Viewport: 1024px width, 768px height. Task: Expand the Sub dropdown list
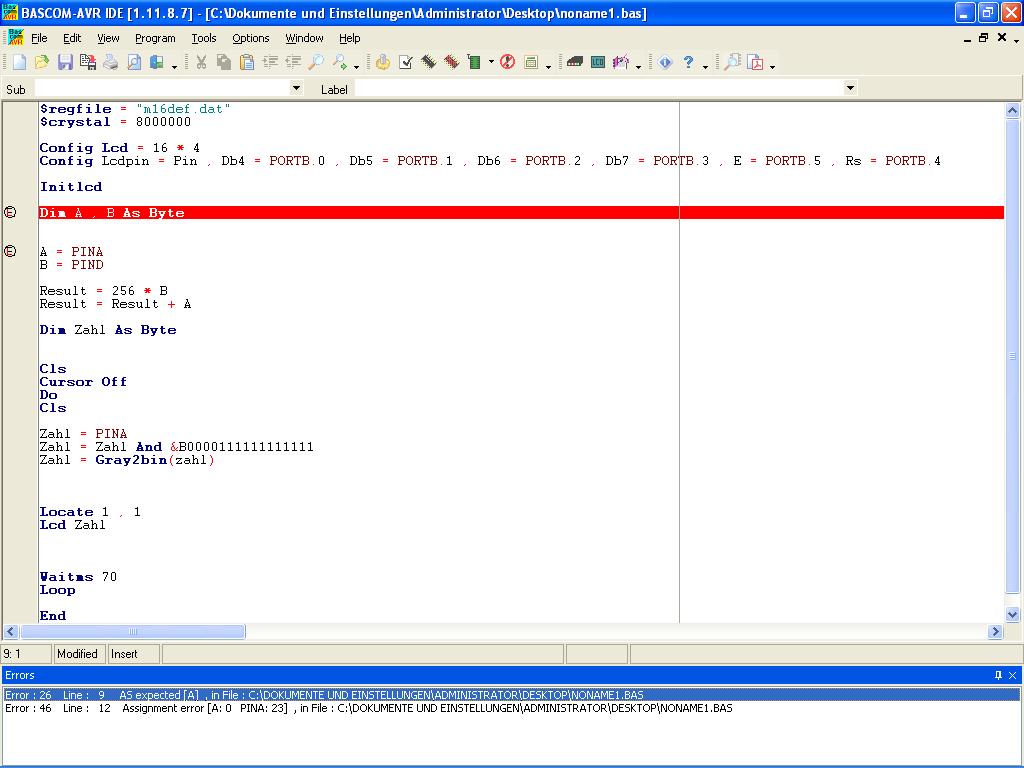tap(296, 88)
